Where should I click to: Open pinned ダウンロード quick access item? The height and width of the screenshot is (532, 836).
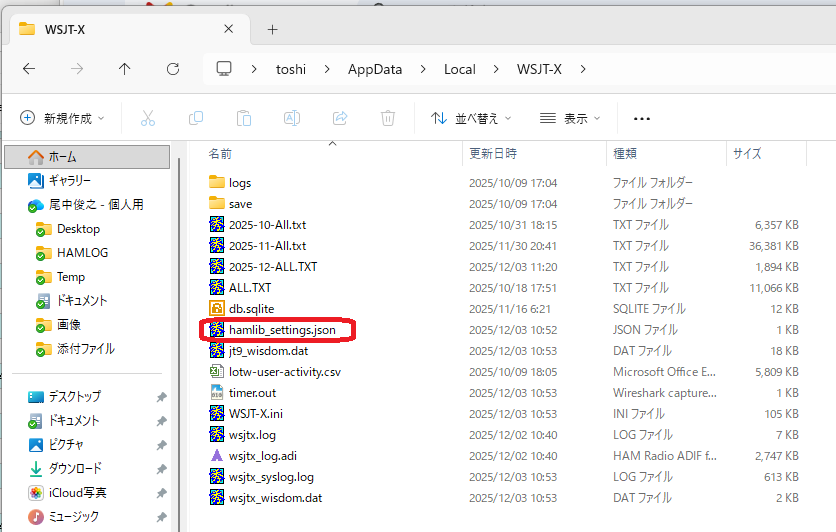(x=75, y=469)
